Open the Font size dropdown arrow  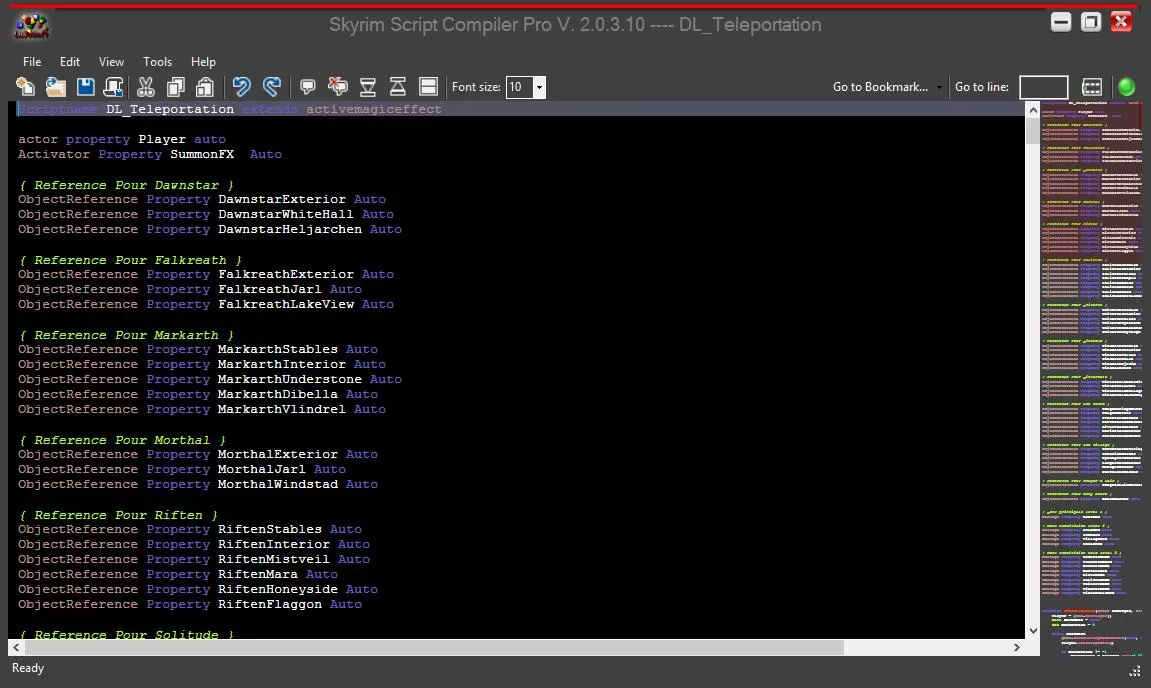[x=540, y=87]
